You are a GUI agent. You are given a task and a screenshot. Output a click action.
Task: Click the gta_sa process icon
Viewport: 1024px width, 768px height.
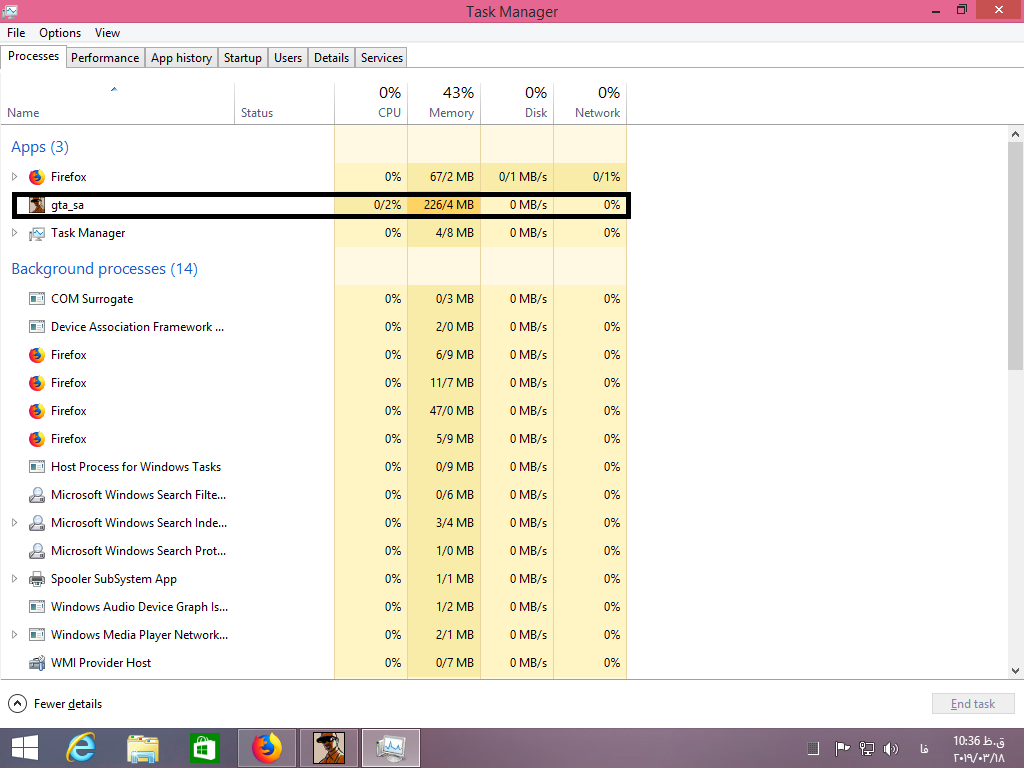(x=37, y=205)
